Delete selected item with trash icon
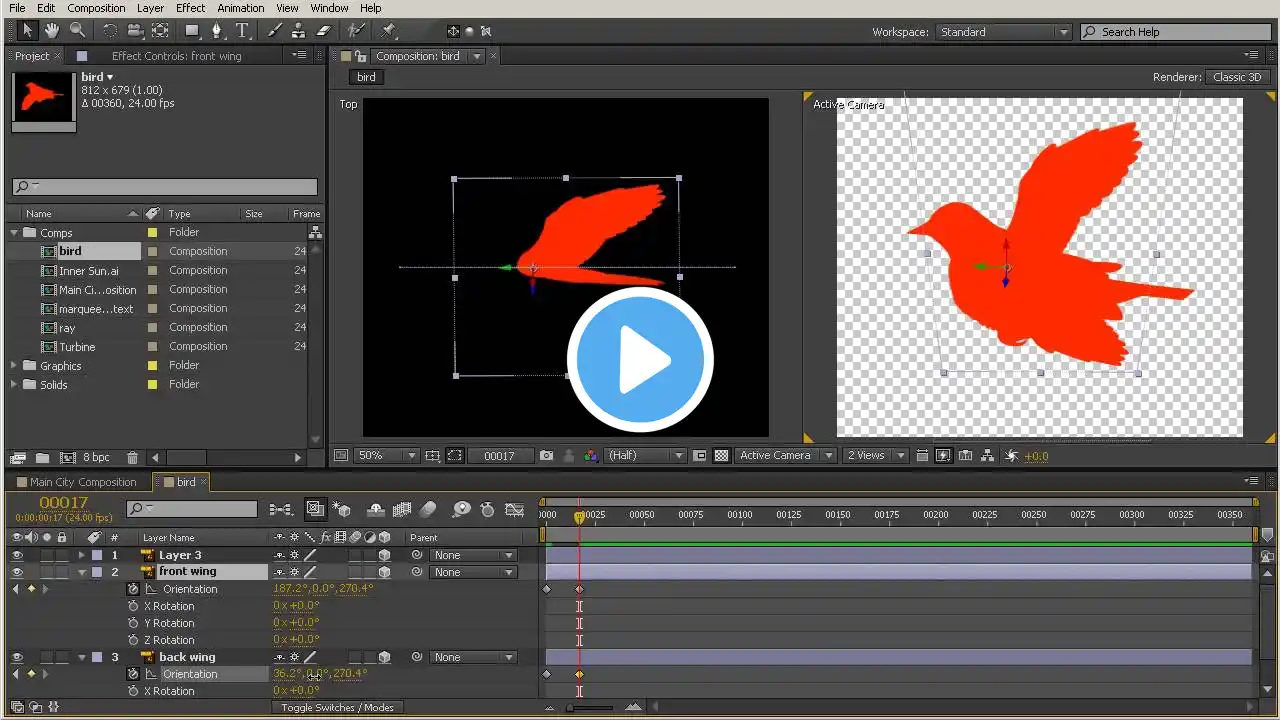 (132, 457)
